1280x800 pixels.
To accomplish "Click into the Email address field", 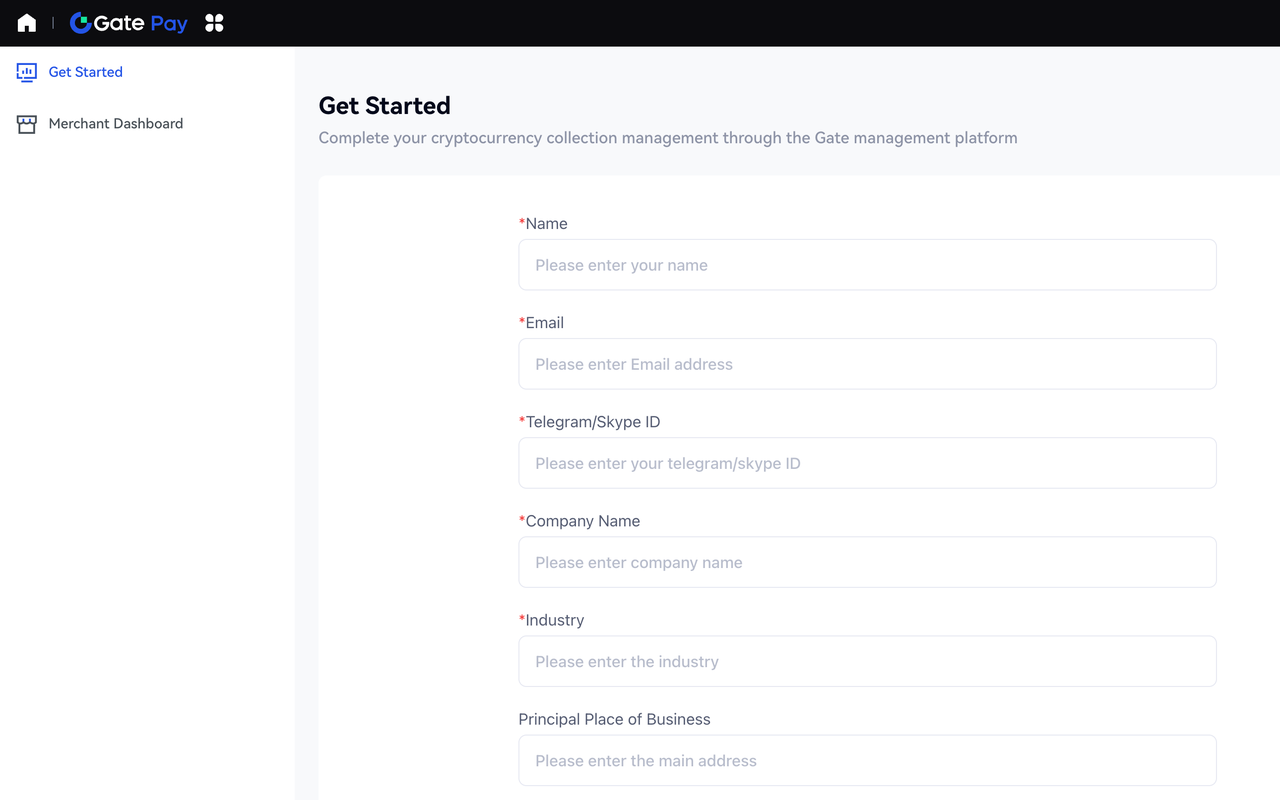I will click(867, 364).
